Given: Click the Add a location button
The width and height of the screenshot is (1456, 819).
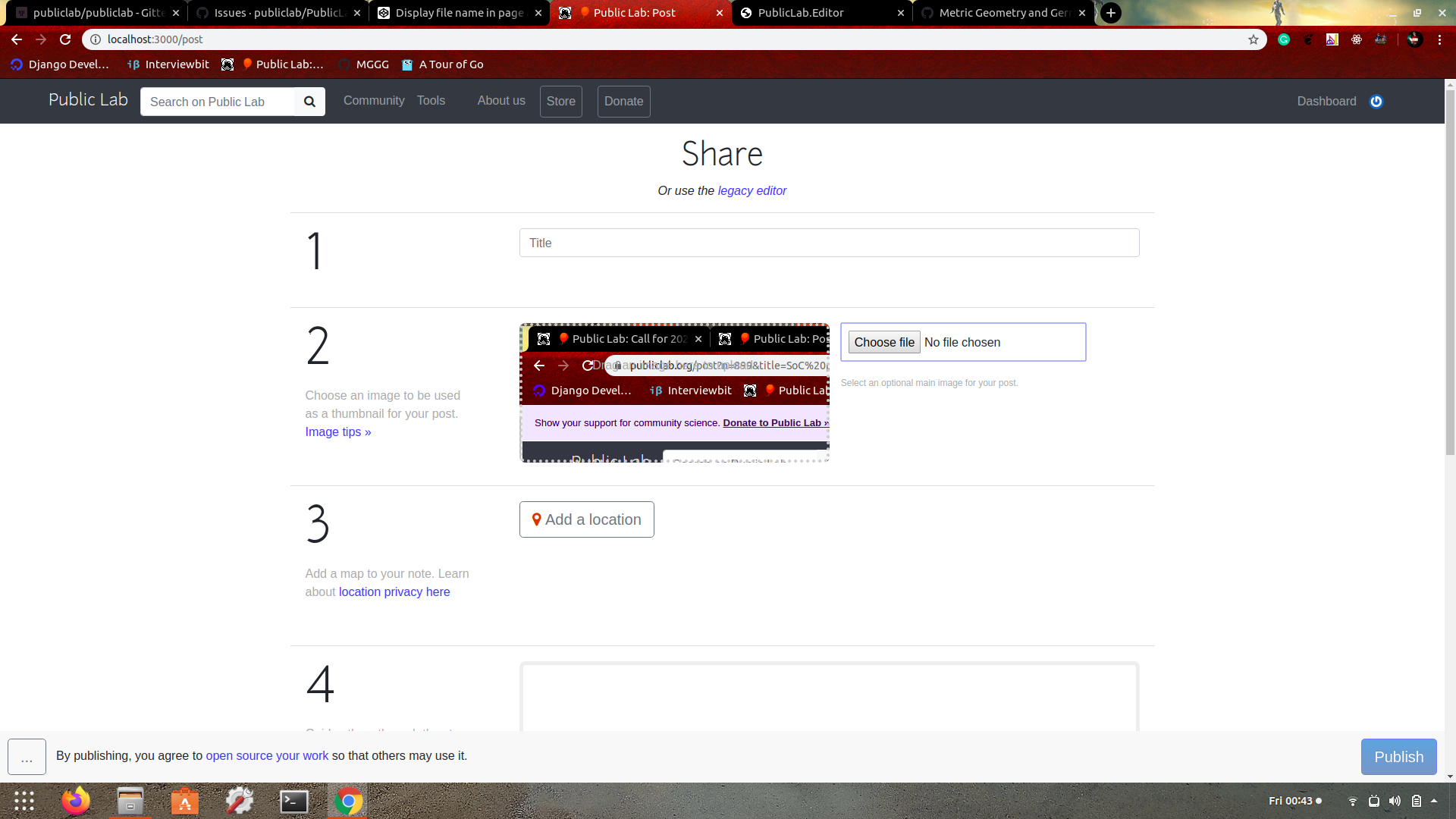Looking at the screenshot, I should pos(586,519).
